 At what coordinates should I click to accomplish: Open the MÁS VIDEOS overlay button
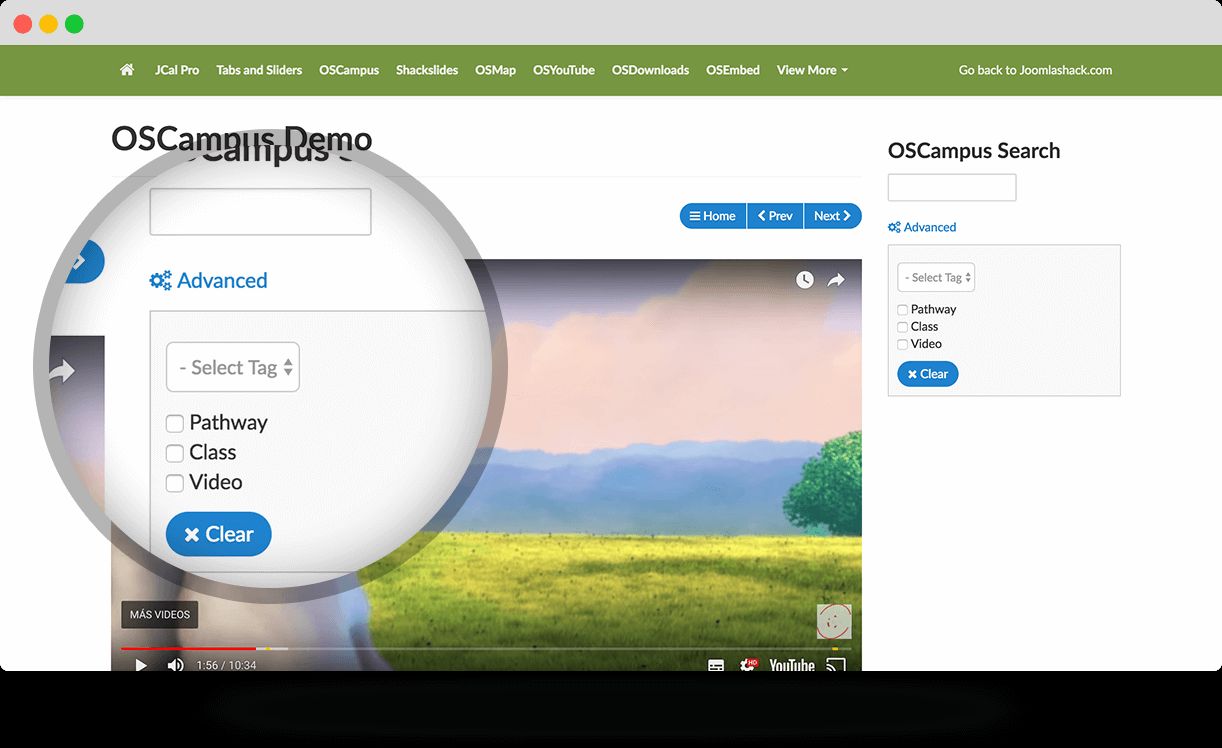[160, 614]
